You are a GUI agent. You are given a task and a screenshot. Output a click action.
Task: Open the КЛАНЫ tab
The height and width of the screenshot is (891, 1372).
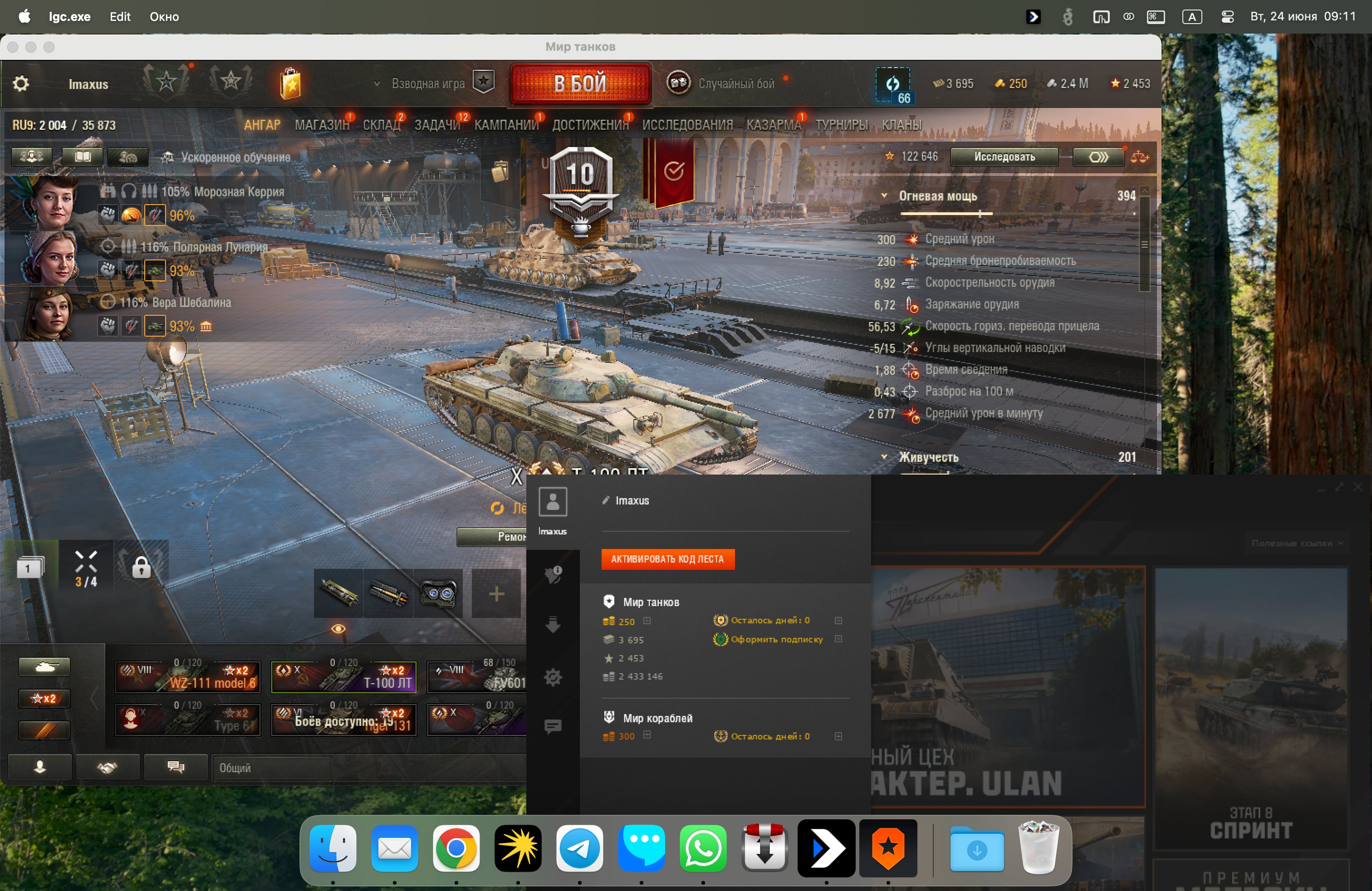click(902, 125)
